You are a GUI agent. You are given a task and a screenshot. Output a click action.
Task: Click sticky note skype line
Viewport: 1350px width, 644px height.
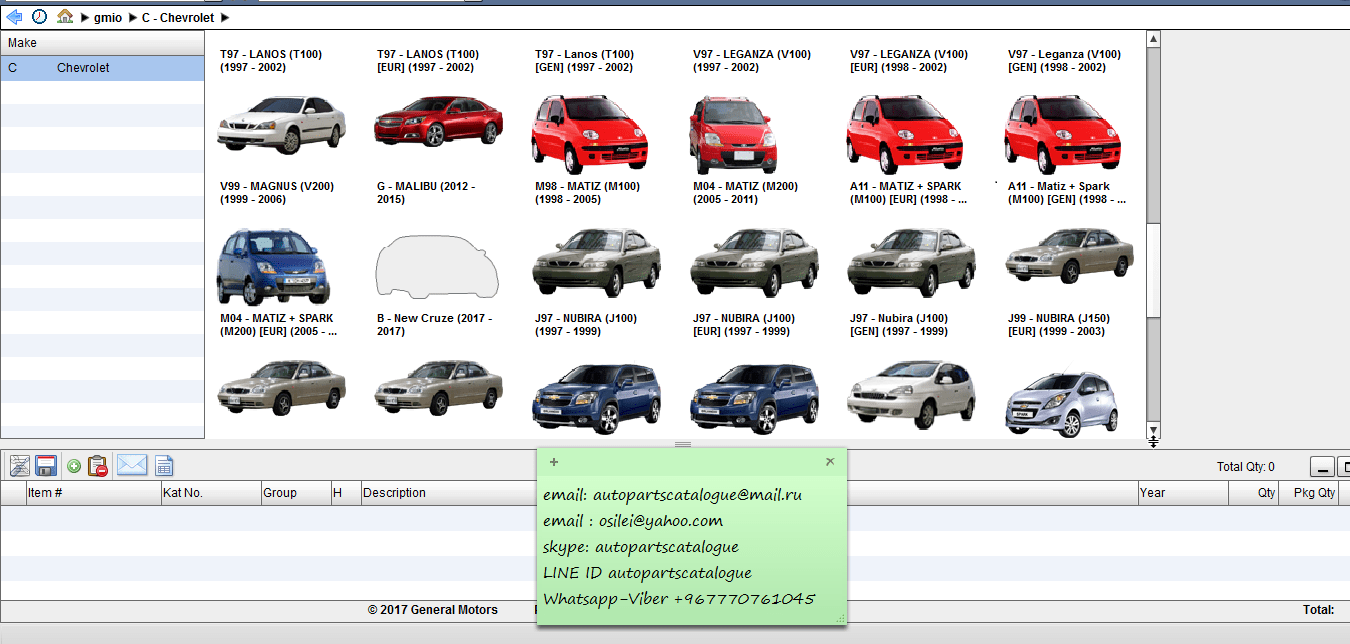pos(641,547)
